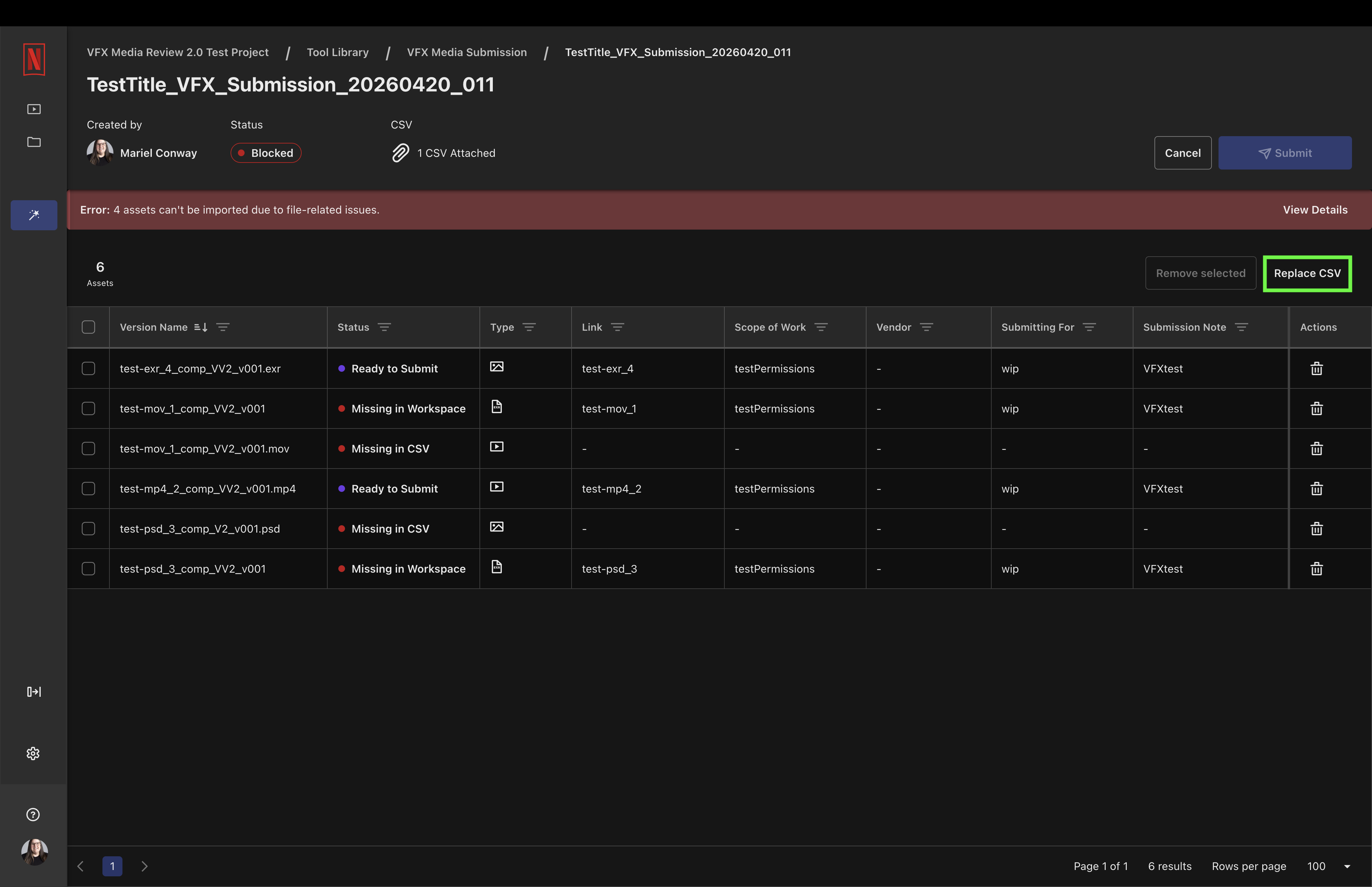Go to next page arrow
Screen dimensions: 1372x887
coord(144,866)
